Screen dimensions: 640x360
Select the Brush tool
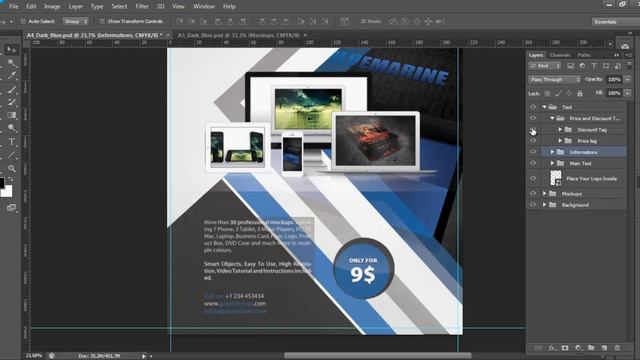[12, 89]
